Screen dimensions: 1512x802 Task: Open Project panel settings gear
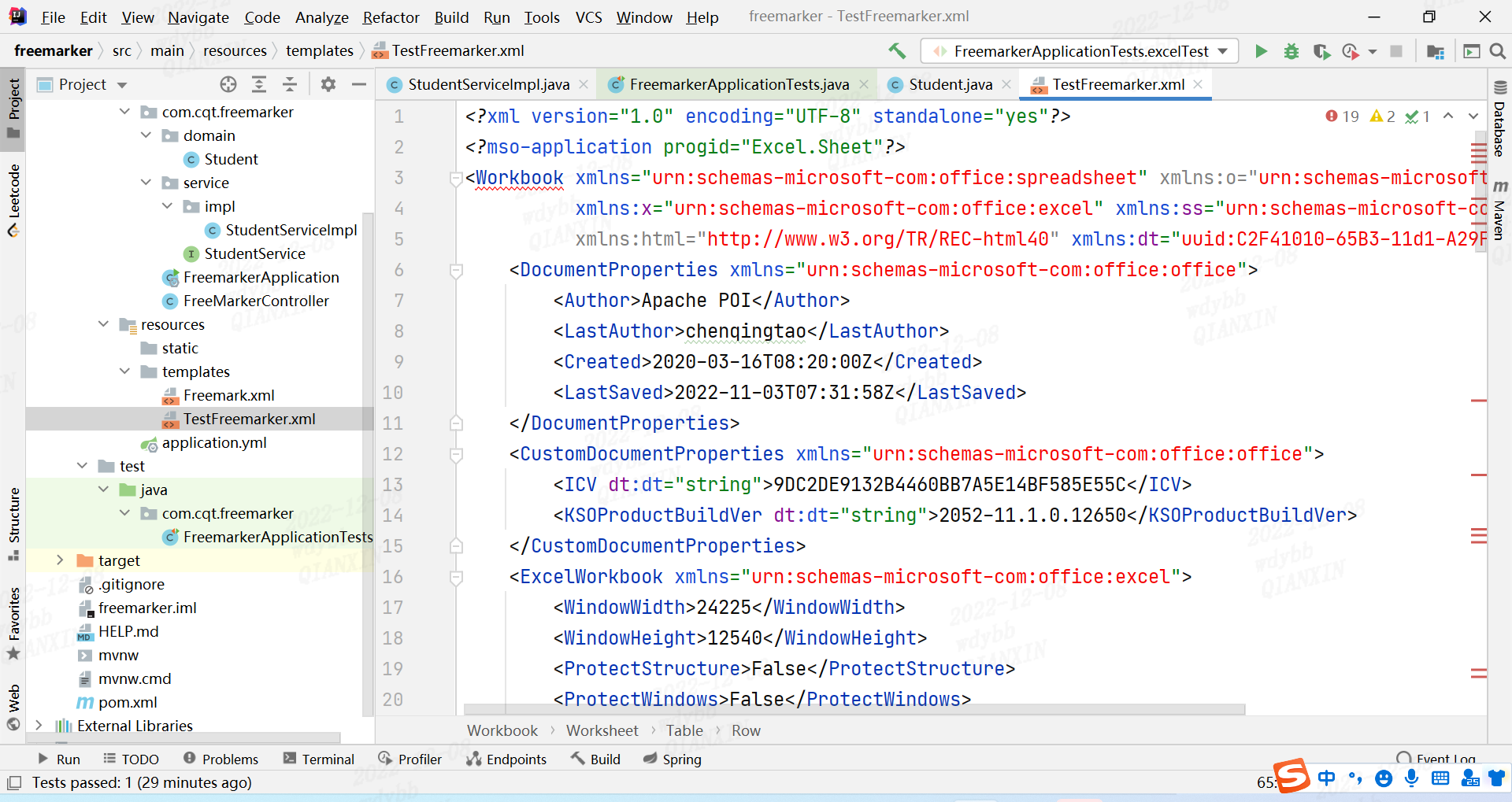(x=328, y=84)
